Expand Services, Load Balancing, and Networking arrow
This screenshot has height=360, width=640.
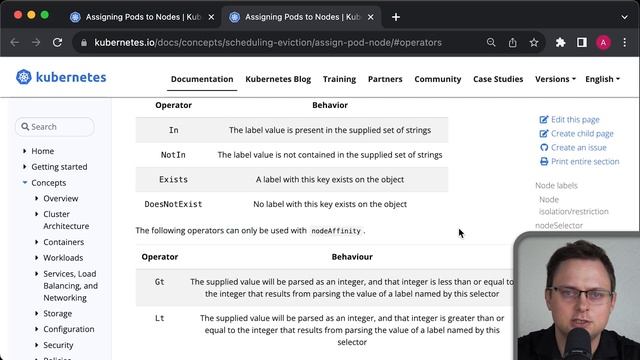tap(37, 273)
